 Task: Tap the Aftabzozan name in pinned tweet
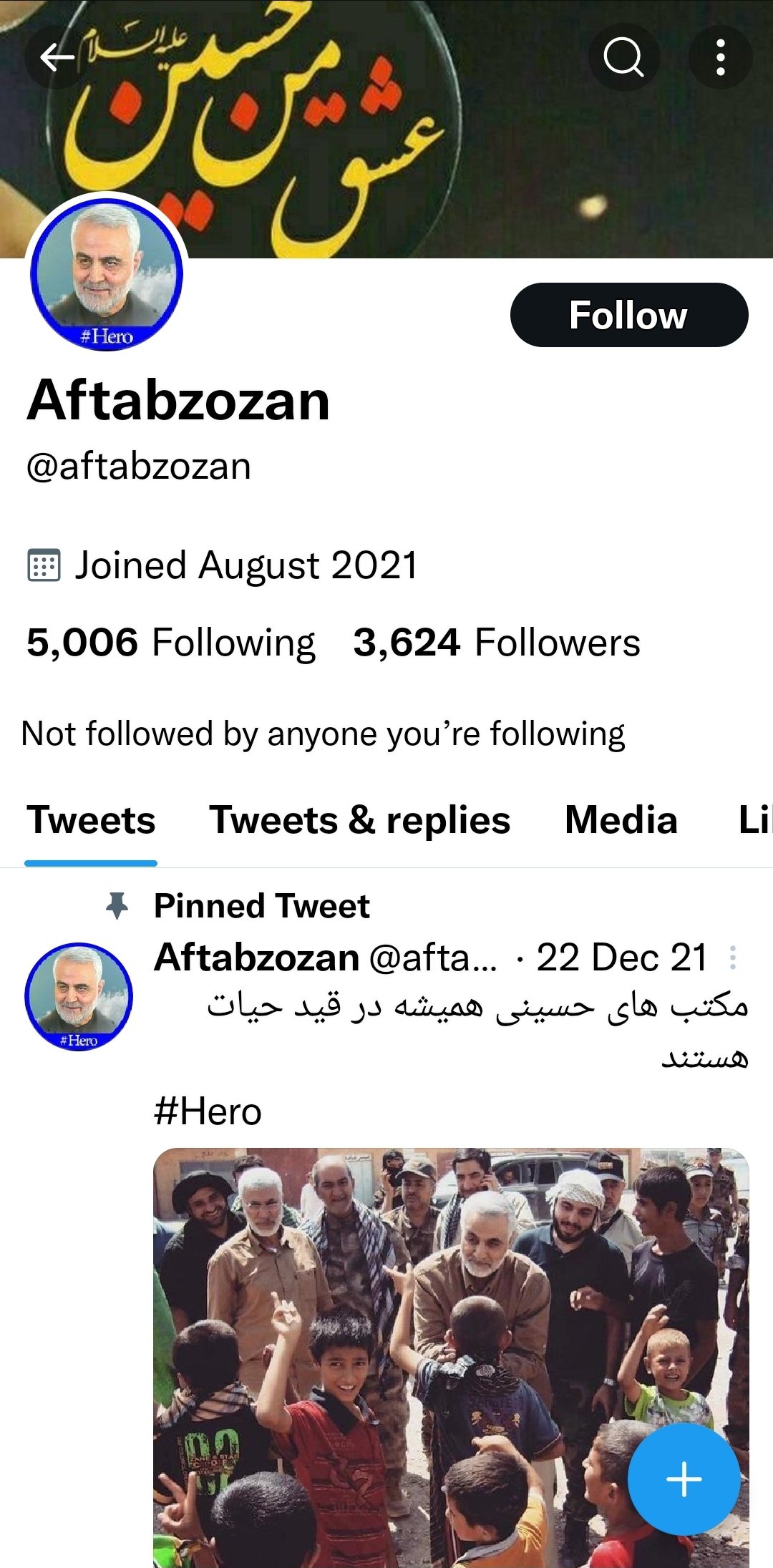click(x=256, y=958)
